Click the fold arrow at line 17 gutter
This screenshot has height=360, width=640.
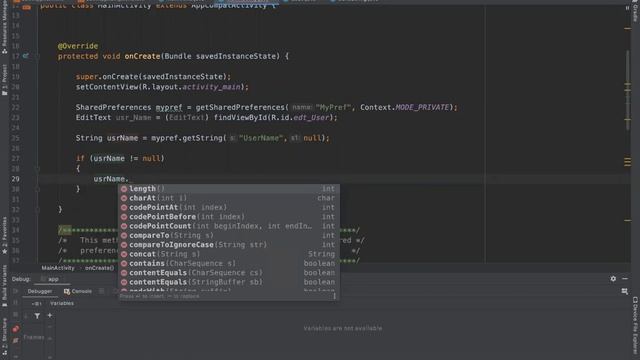click(37, 56)
